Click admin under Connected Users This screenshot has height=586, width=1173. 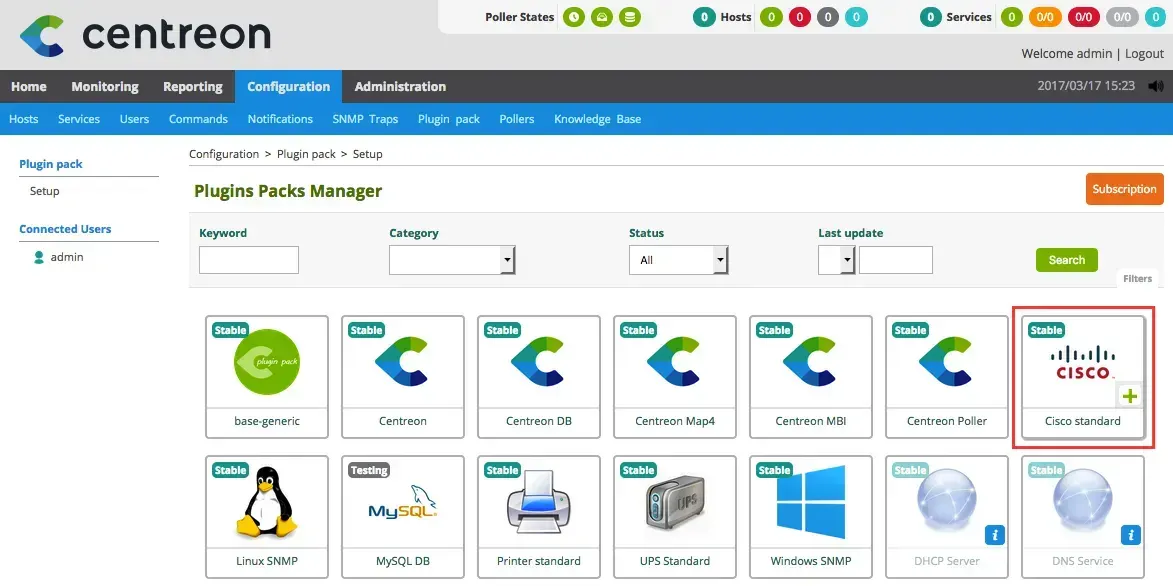(x=67, y=257)
